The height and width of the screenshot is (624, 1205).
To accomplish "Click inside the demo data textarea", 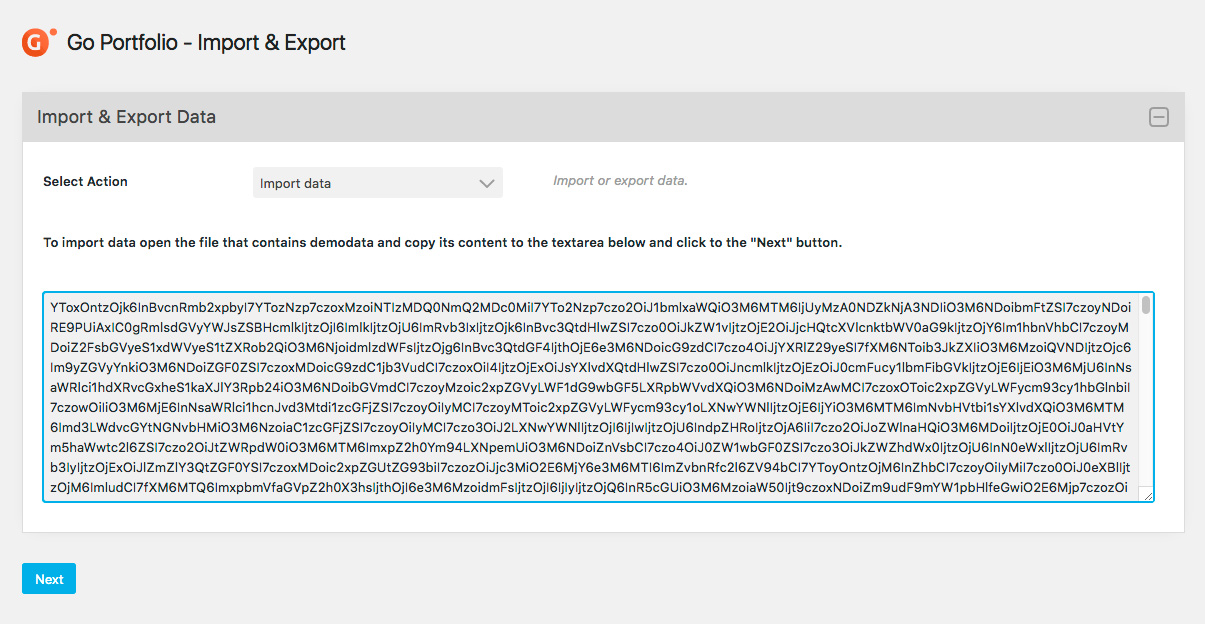I will (x=597, y=397).
